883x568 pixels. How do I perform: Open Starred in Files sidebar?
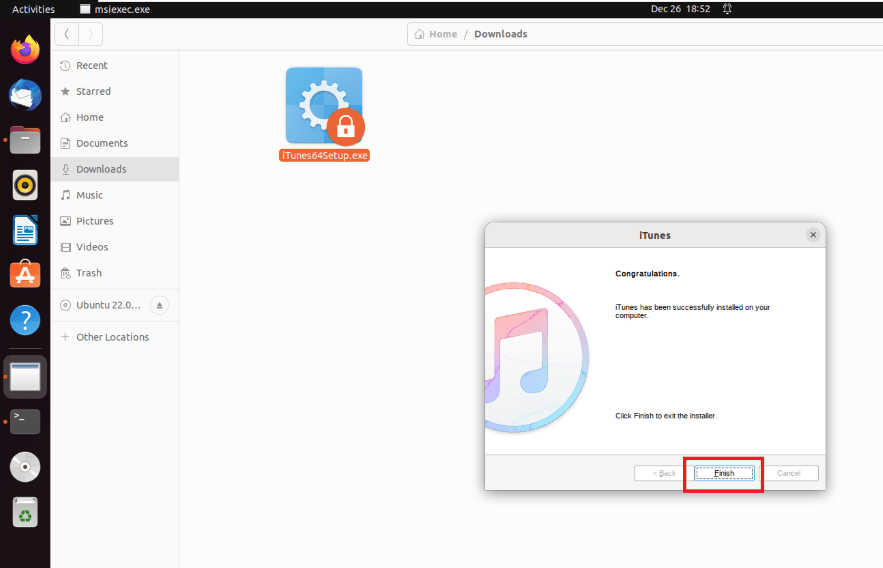pyautogui.click(x=115, y=91)
